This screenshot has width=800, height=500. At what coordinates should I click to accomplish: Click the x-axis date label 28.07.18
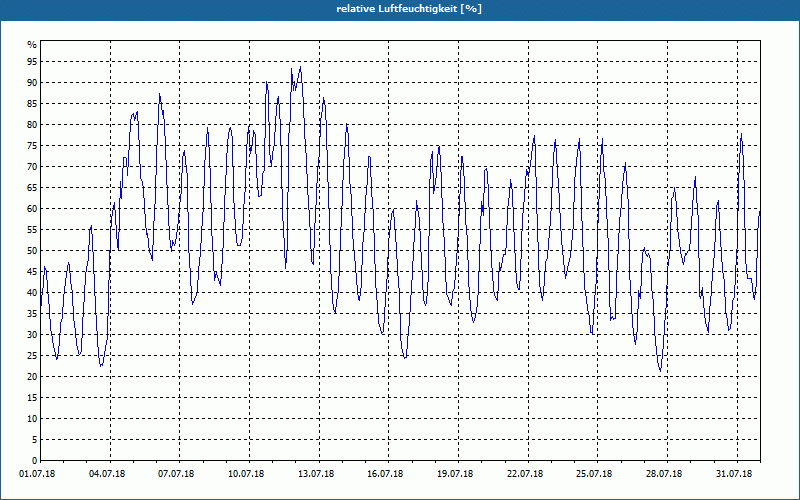pyautogui.click(x=664, y=474)
